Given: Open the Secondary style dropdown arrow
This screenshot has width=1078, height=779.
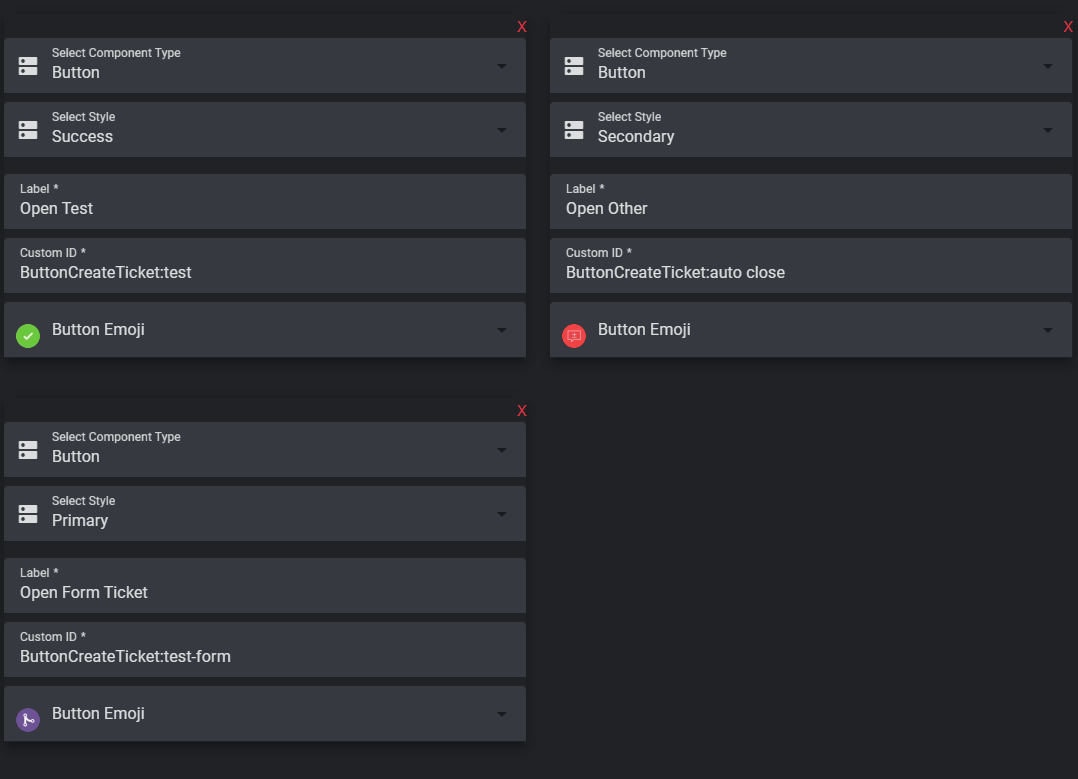Looking at the screenshot, I should pos(1048,130).
